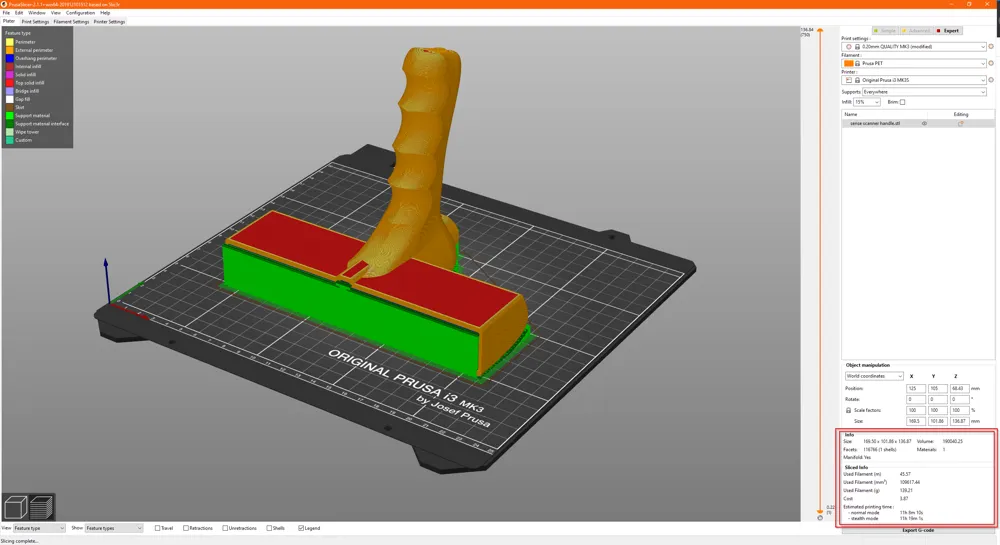The width and height of the screenshot is (1000, 545).
Task: Click the Export G-code button
Action: coord(918,530)
